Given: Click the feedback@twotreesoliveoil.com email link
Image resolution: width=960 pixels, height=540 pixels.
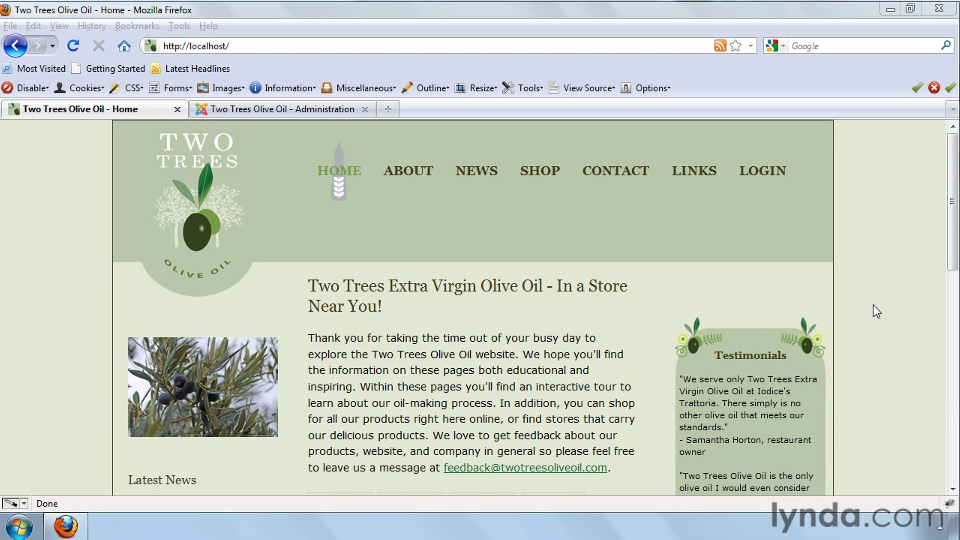Looking at the screenshot, I should click(x=525, y=468).
